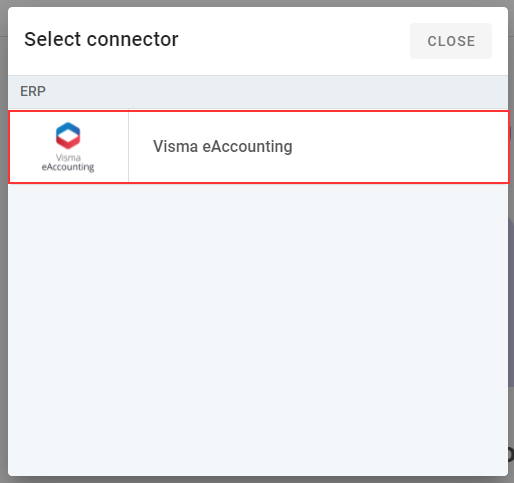Click the CLOSE label text
This screenshot has width=514, height=483.
(451, 41)
